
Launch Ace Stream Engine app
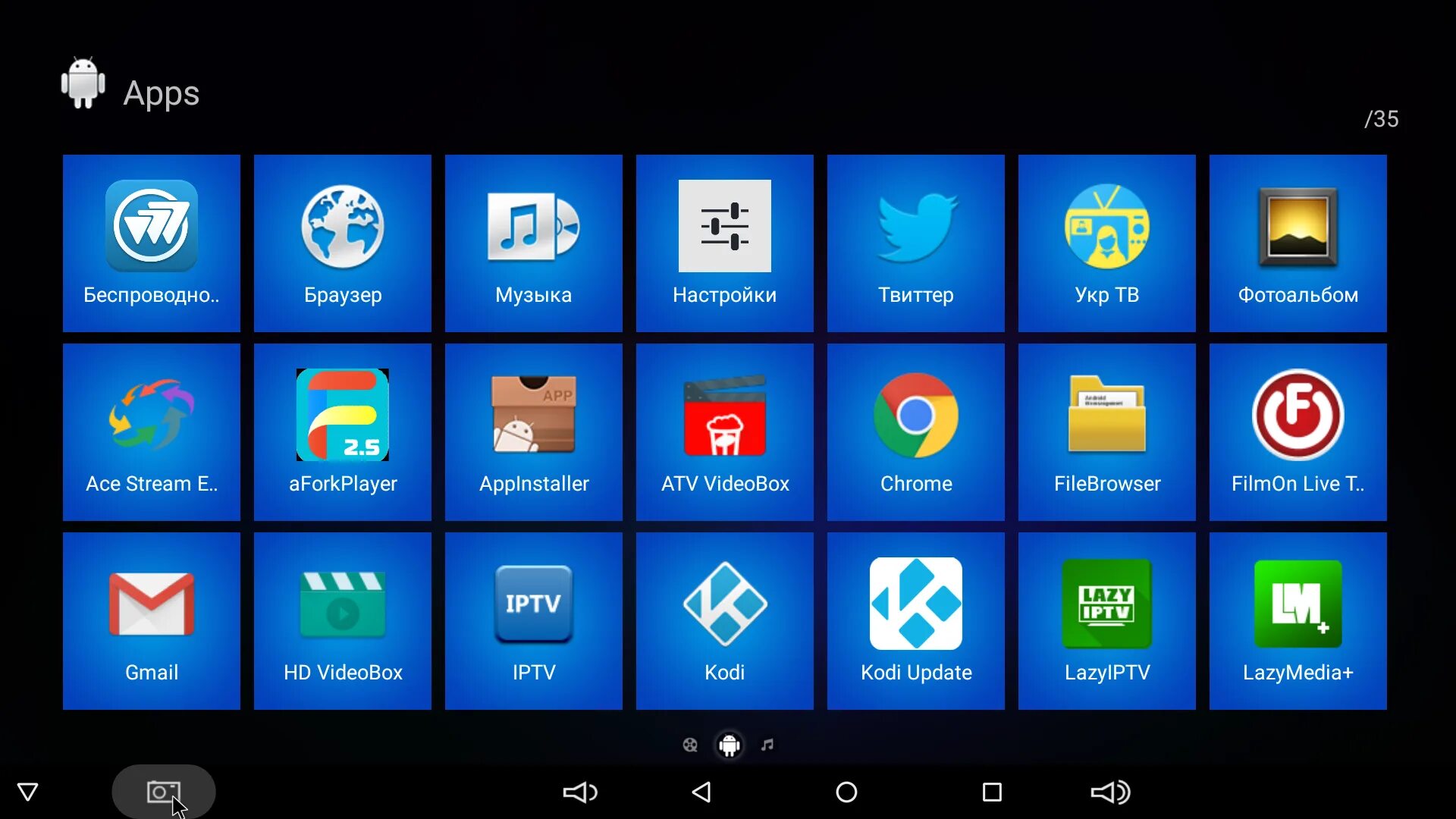click(x=151, y=432)
